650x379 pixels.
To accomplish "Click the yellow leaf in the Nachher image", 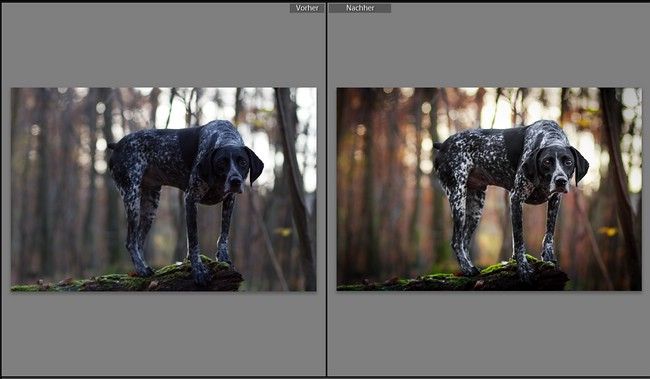I will click(x=608, y=231).
